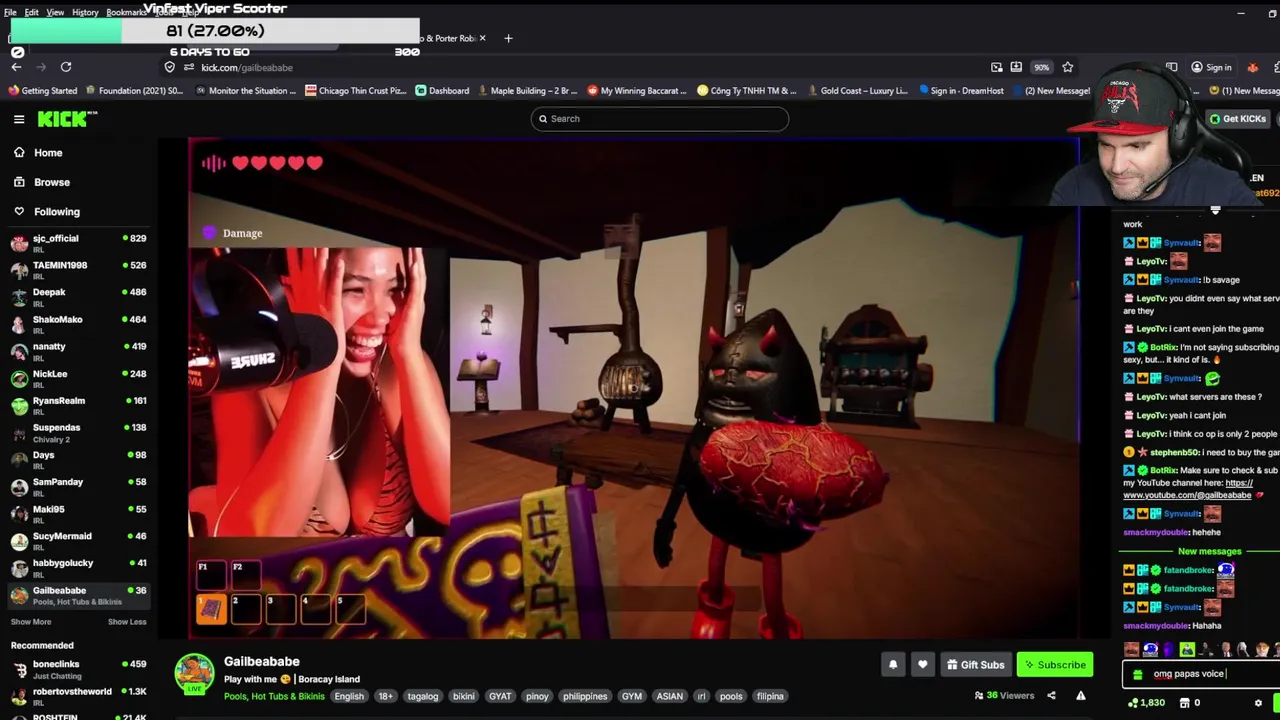Open habbygolucky channel in sidebar
1280x720 pixels.
(78, 567)
